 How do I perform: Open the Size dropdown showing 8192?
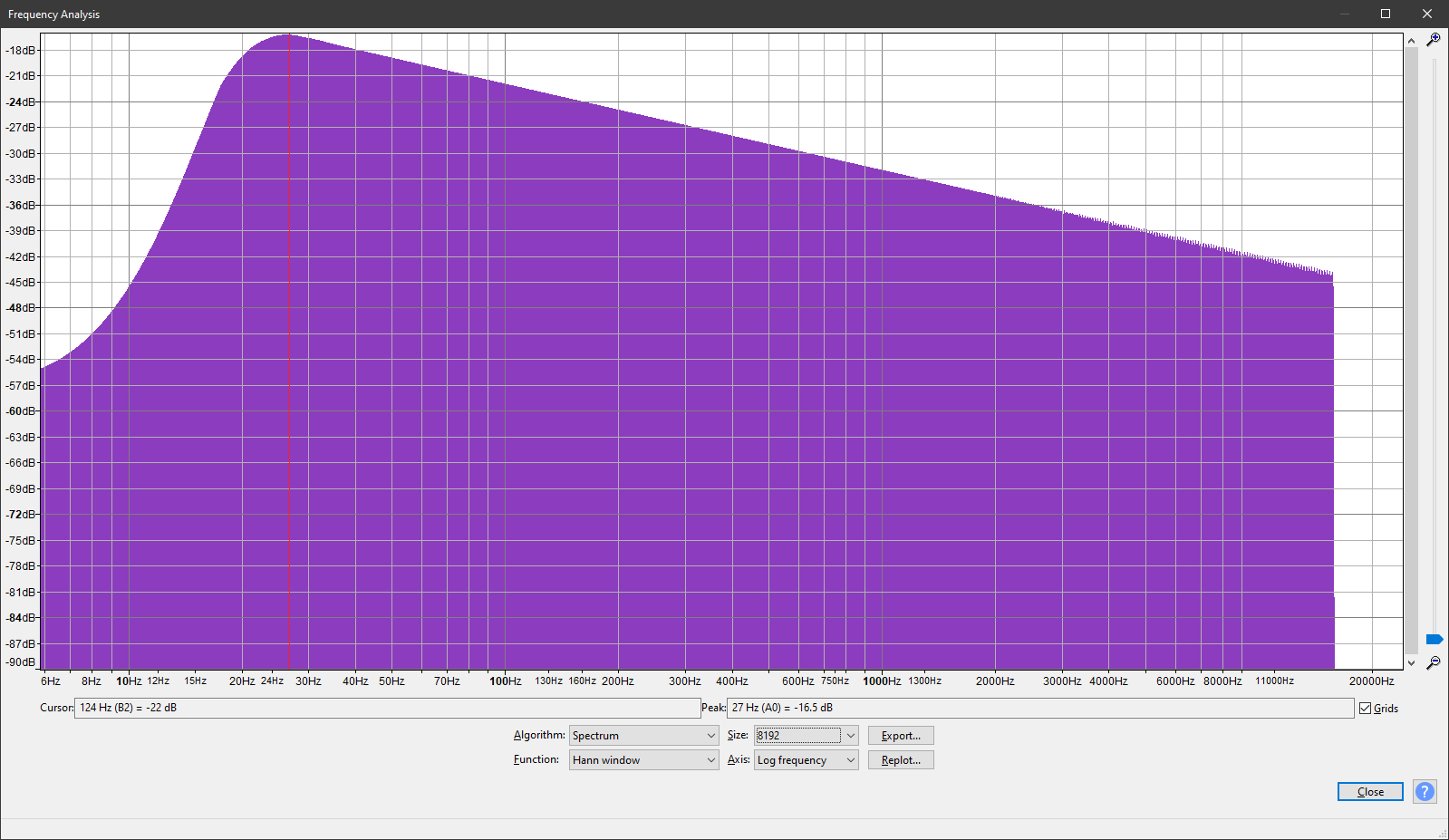[x=806, y=736]
